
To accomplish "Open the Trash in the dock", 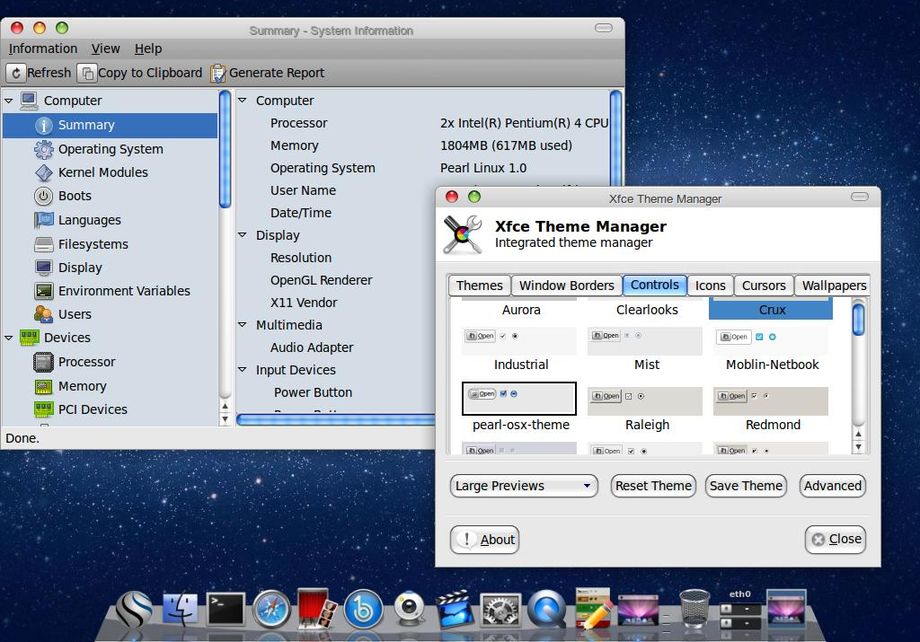I will pos(693,608).
